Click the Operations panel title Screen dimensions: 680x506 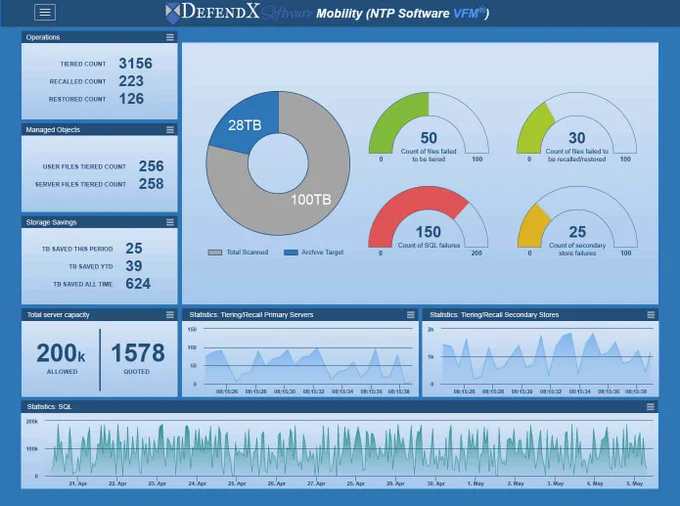[x=42, y=37]
